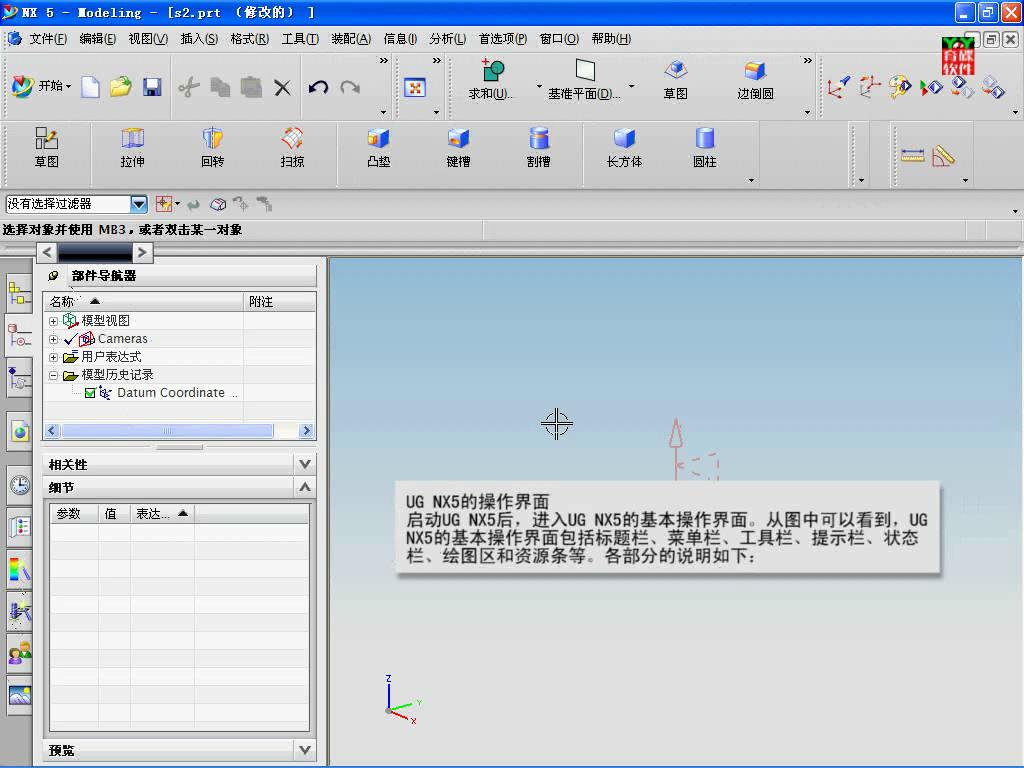Open the 工具(T) menu
Image resolution: width=1024 pixels, height=768 pixels.
(x=300, y=39)
